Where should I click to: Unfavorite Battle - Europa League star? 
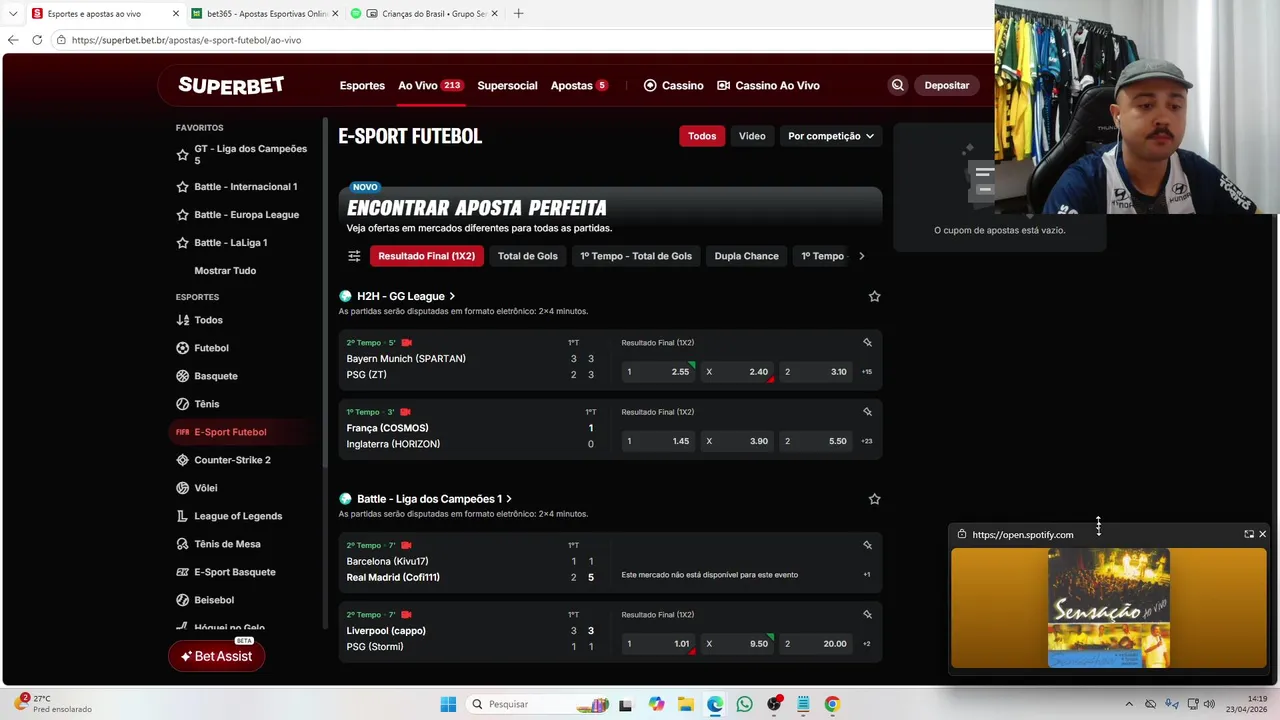pos(182,215)
